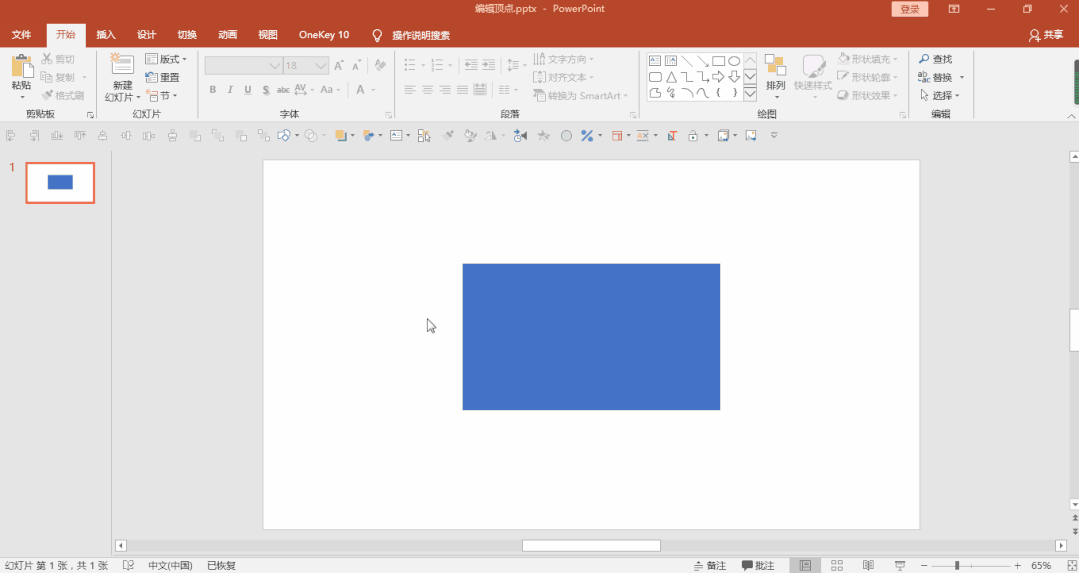Screen dimensions: 1079x573
Task: Click the zoom slider handle
Action: (x=957, y=565)
